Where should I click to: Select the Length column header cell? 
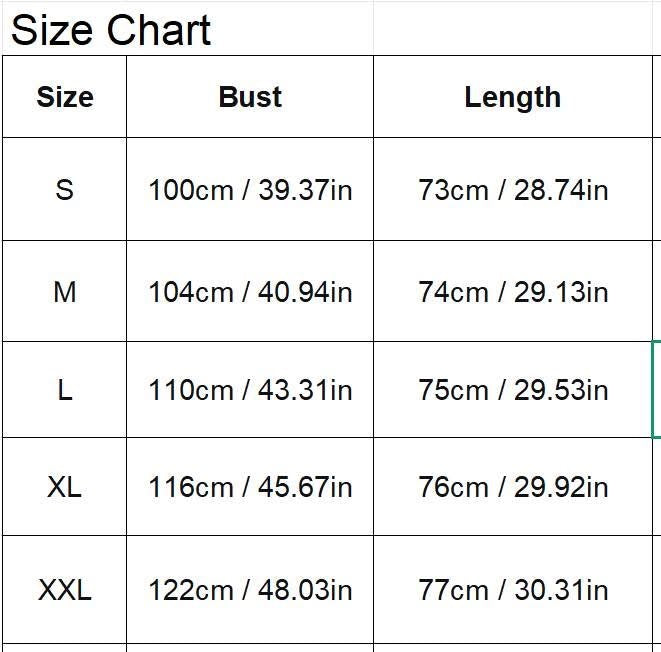point(512,97)
